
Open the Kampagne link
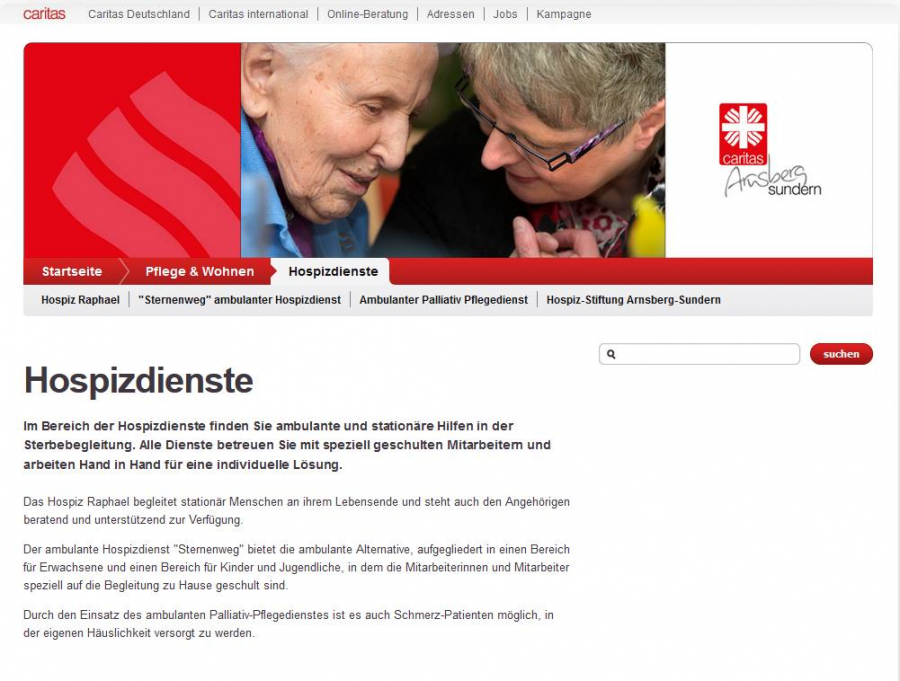coord(563,14)
